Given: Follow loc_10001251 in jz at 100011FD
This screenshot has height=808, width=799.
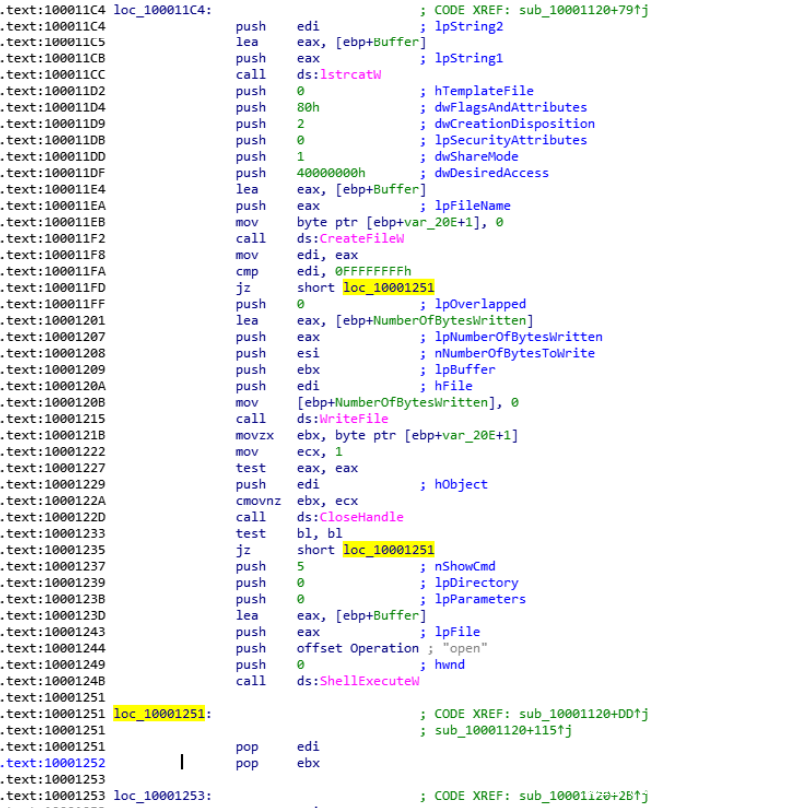Looking at the screenshot, I should point(388,288).
